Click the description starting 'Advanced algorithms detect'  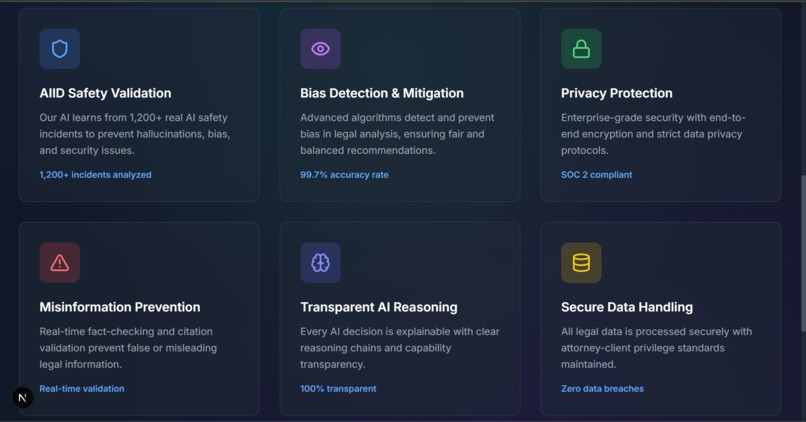tap(397, 134)
